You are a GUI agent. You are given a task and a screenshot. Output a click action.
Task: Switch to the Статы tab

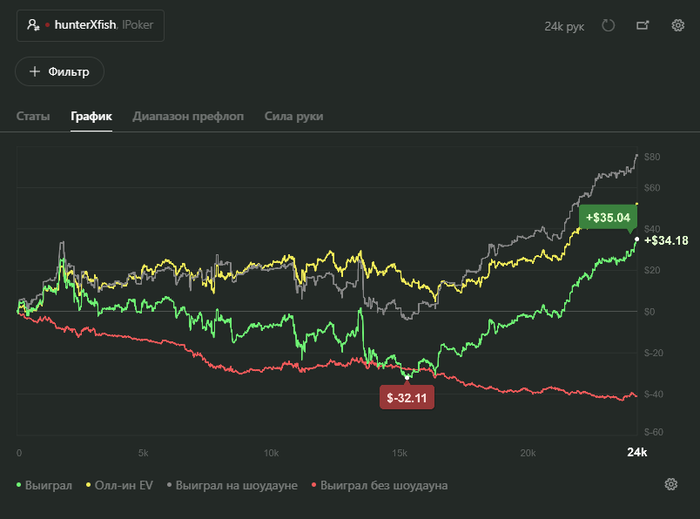coord(33,116)
